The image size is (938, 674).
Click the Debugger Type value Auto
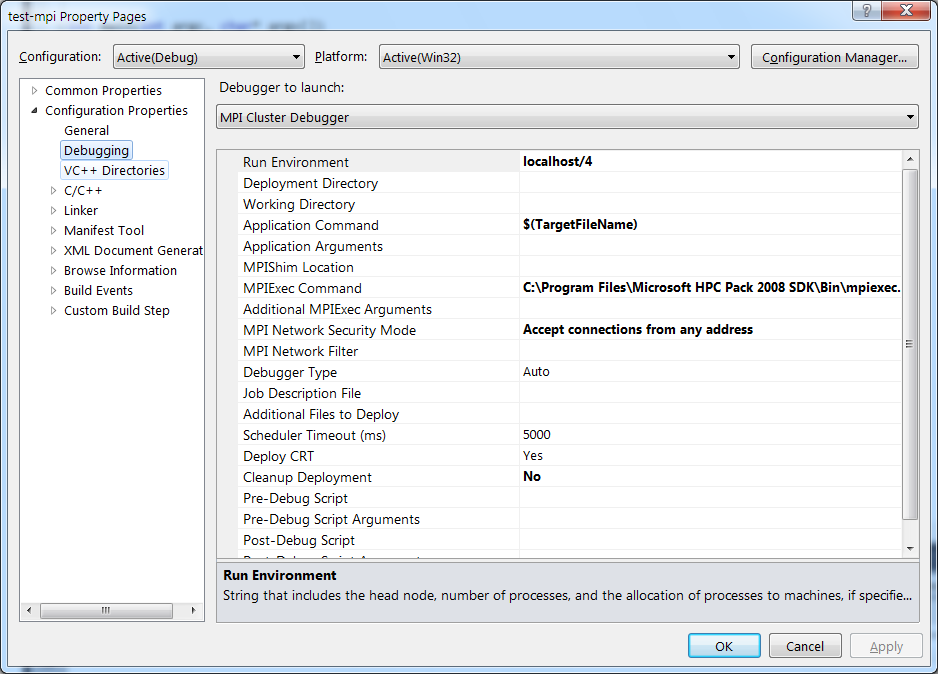pos(536,371)
